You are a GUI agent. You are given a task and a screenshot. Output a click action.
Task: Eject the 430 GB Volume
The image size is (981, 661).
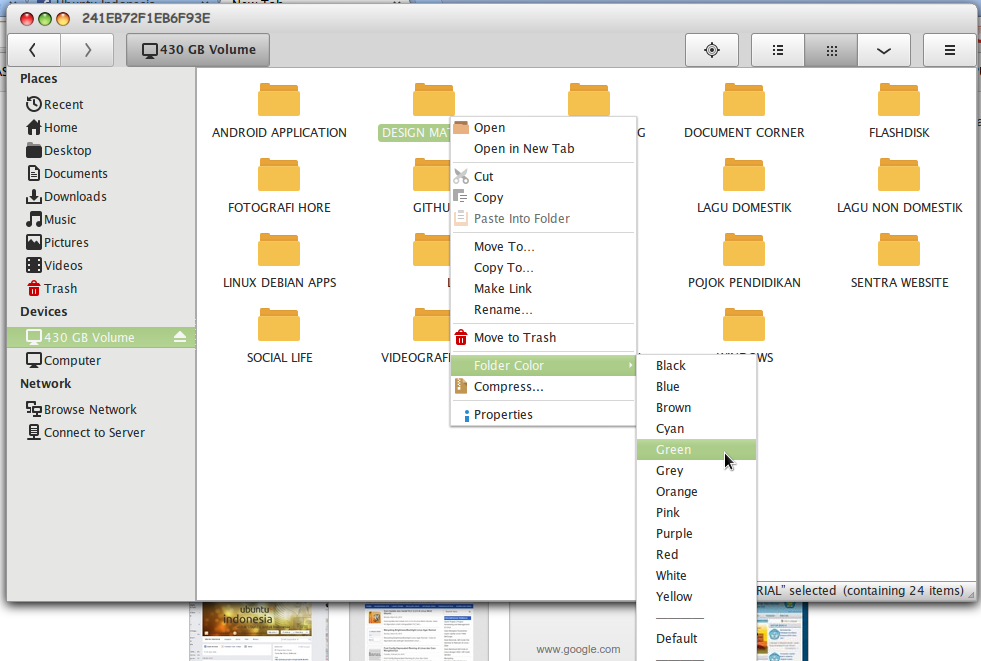180,337
